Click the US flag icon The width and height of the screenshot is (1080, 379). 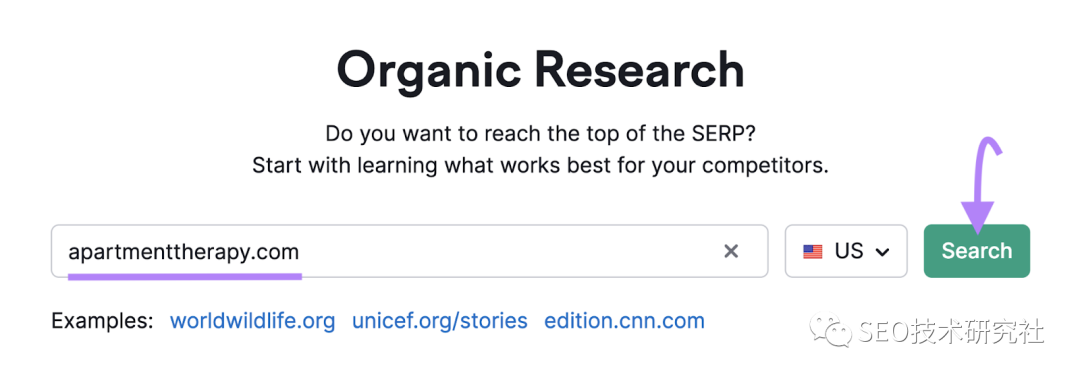click(x=813, y=252)
